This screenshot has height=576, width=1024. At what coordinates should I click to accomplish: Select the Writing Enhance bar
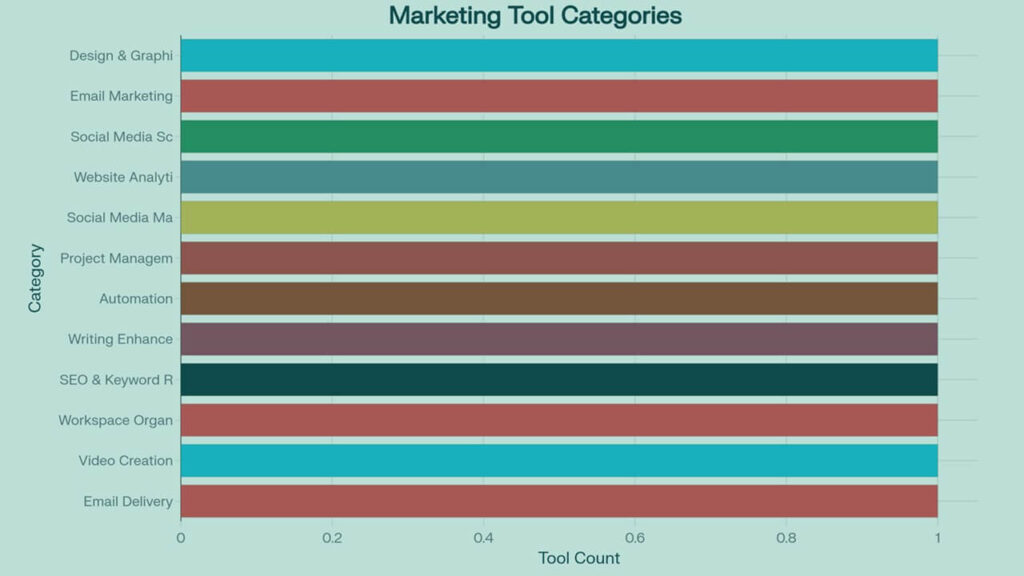coord(559,339)
